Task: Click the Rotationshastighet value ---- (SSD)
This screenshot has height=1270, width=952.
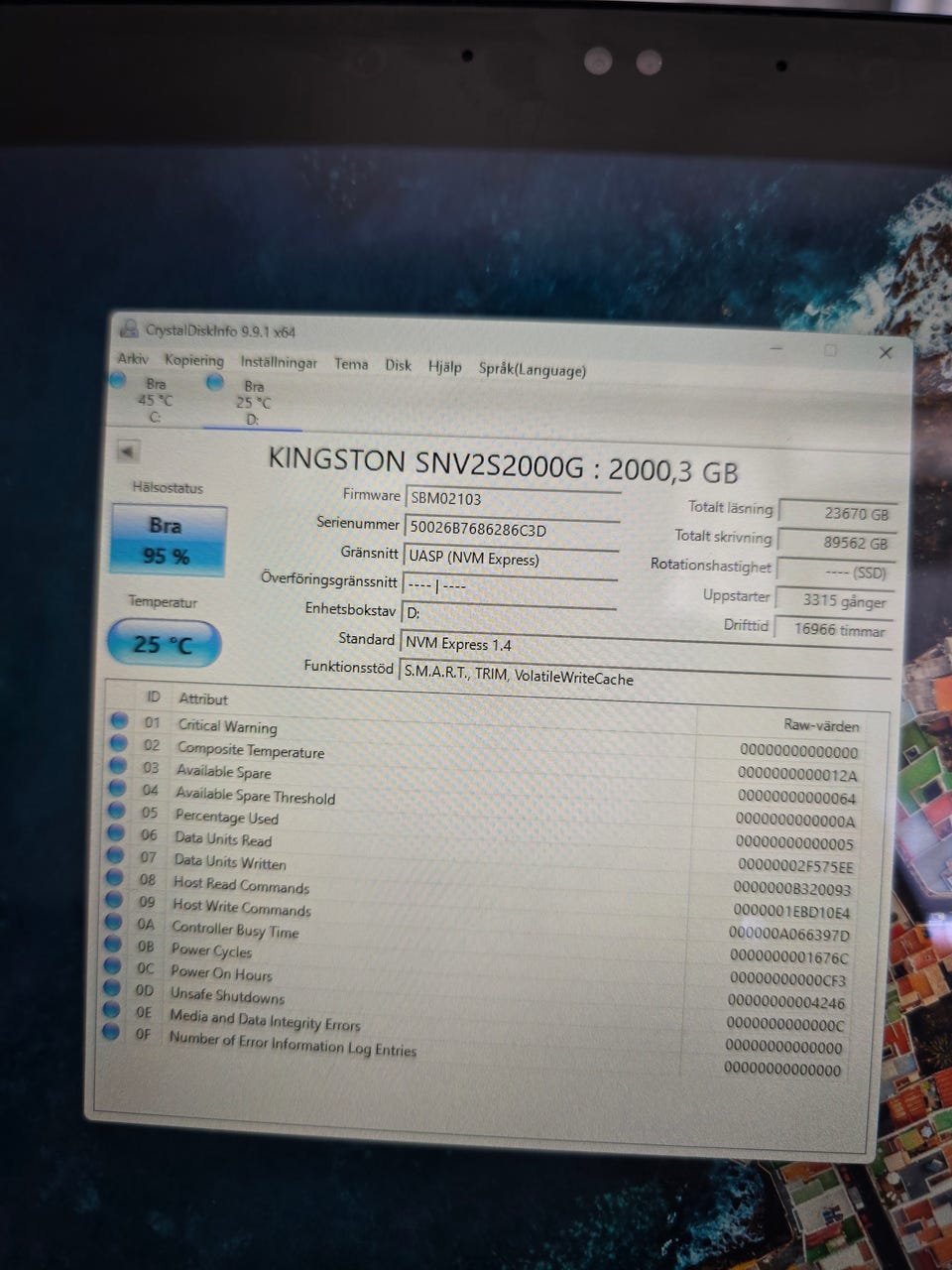Action: coord(834,571)
